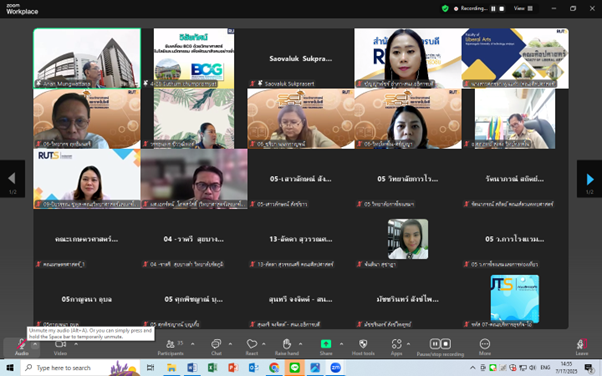Viewport: 602px width, 376px height.
Task: Open Outlook from the taskbar
Action: (253, 368)
